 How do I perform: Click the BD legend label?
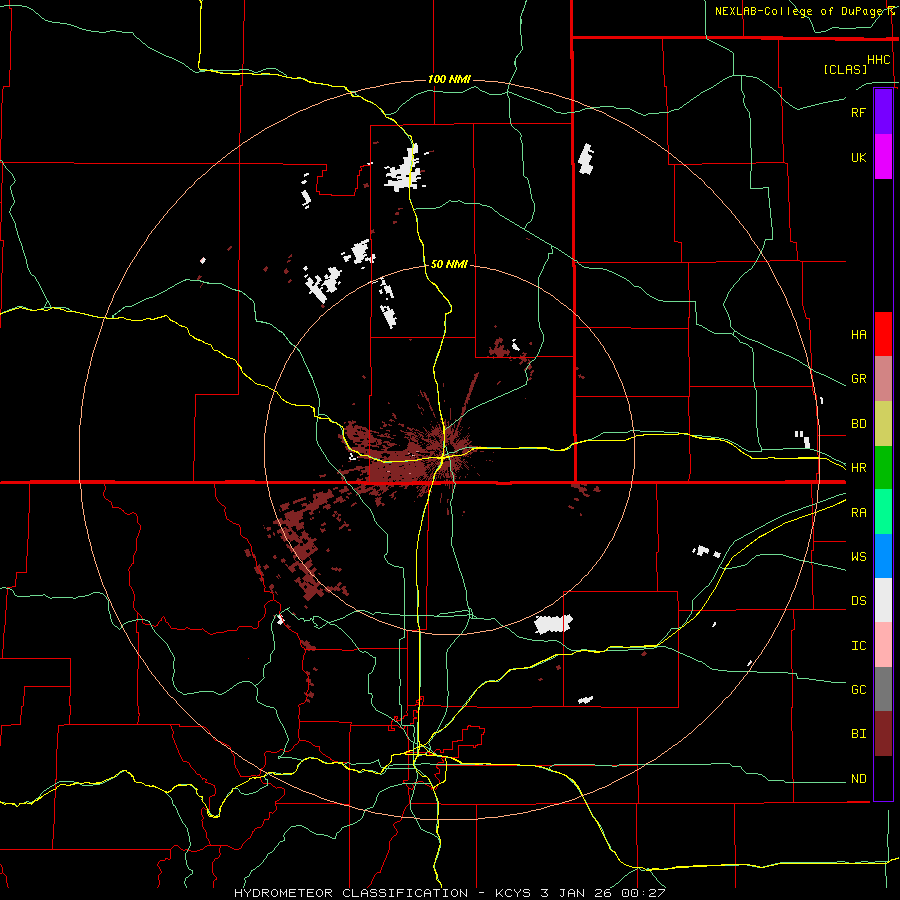[x=859, y=424]
